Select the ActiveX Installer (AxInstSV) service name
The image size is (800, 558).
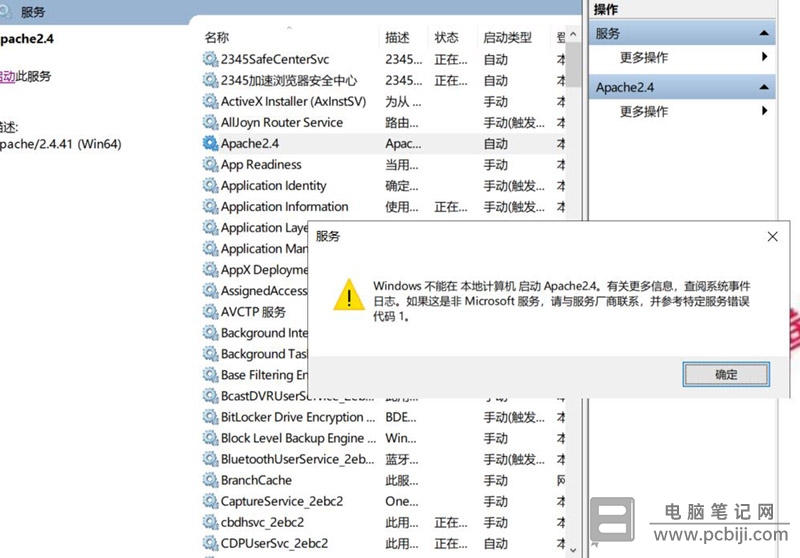pos(293,101)
